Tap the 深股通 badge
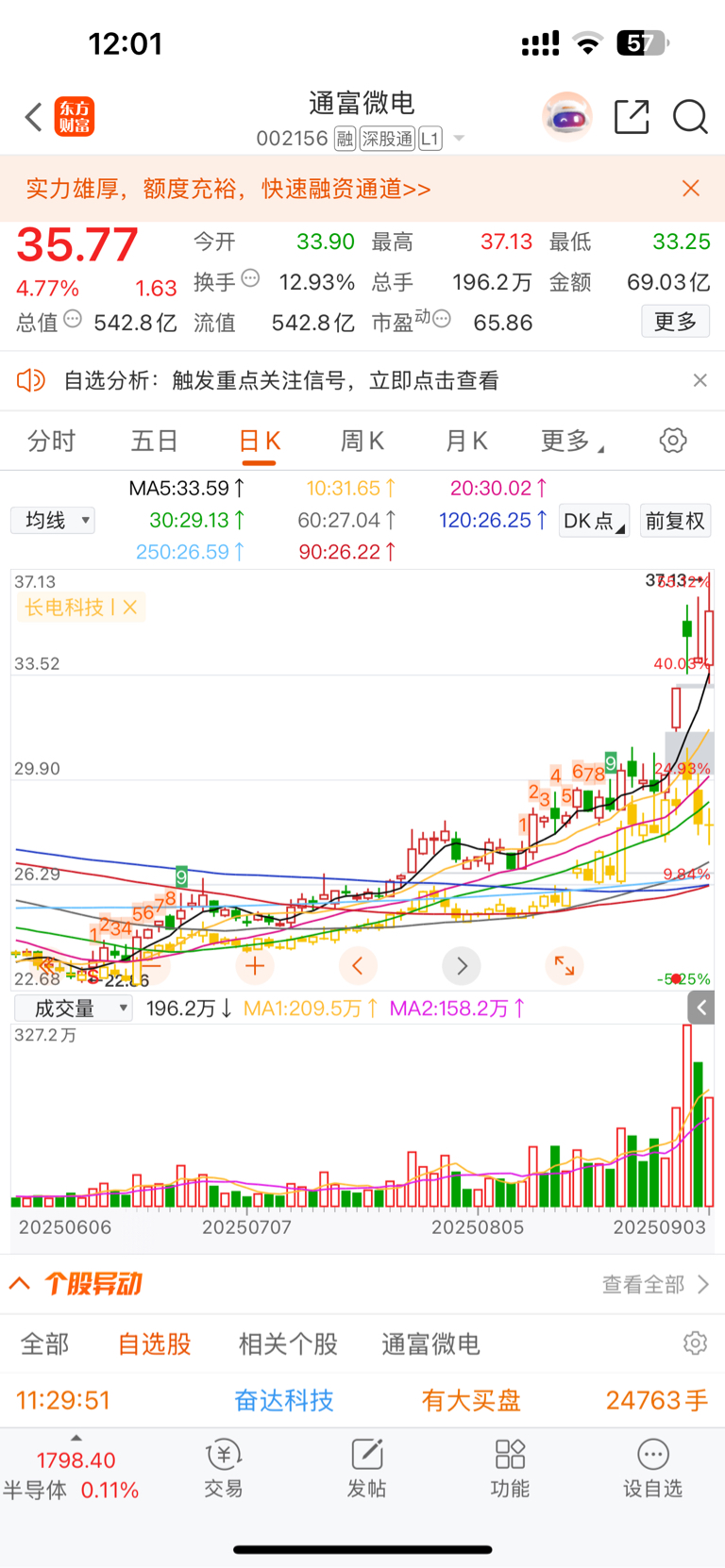The image size is (725, 1568). [387, 139]
